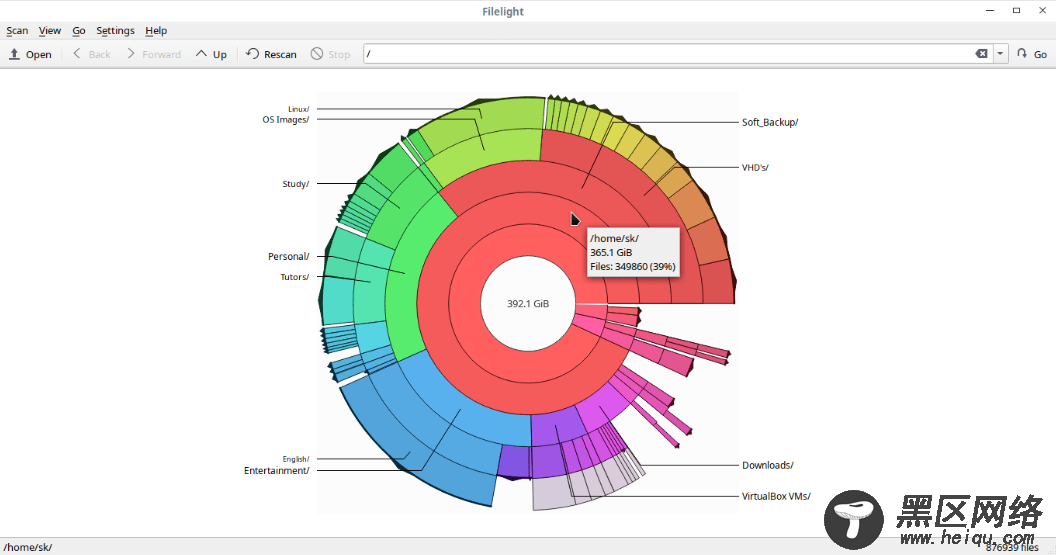This screenshot has height=555, width=1056.
Task: Click the 392.1 GiB center circle
Action: pyautogui.click(x=528, y=304)
